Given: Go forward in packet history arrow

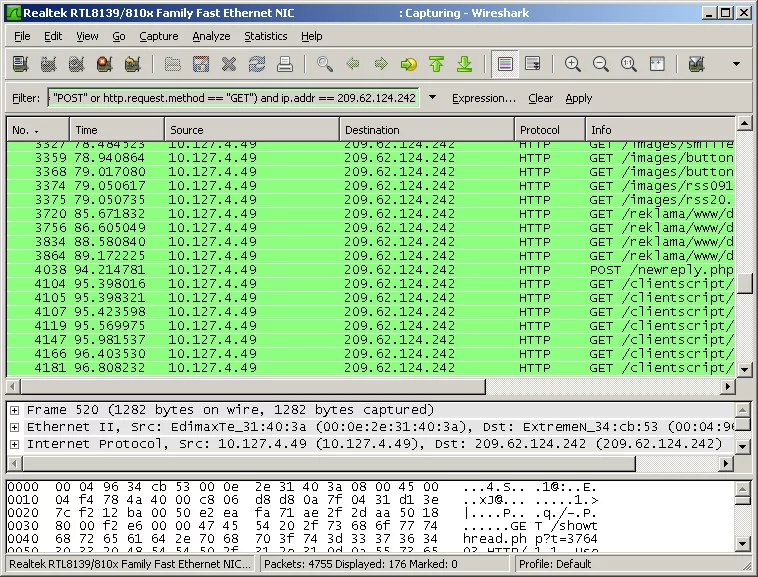Looking at the screenshot, I should click(x=381, y=64).
